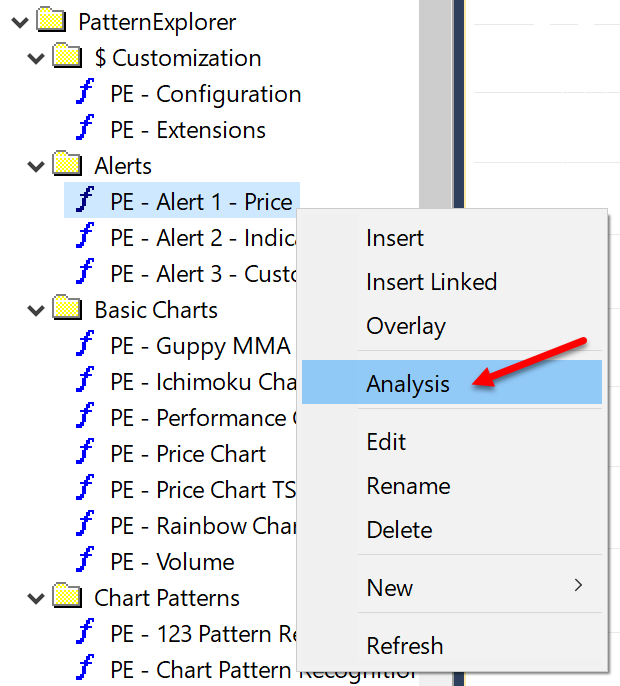Choose Overlay from the context menu

(406, 326)
